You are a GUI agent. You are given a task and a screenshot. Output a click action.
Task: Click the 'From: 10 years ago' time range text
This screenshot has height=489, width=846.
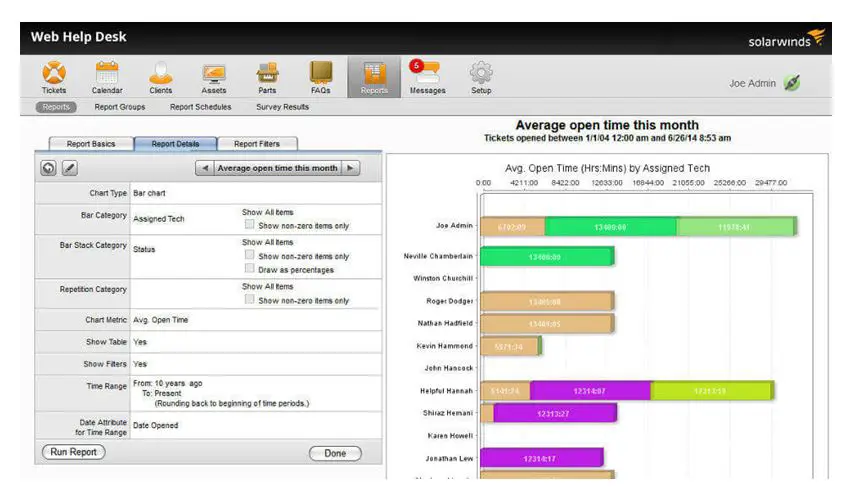(167, 383)
